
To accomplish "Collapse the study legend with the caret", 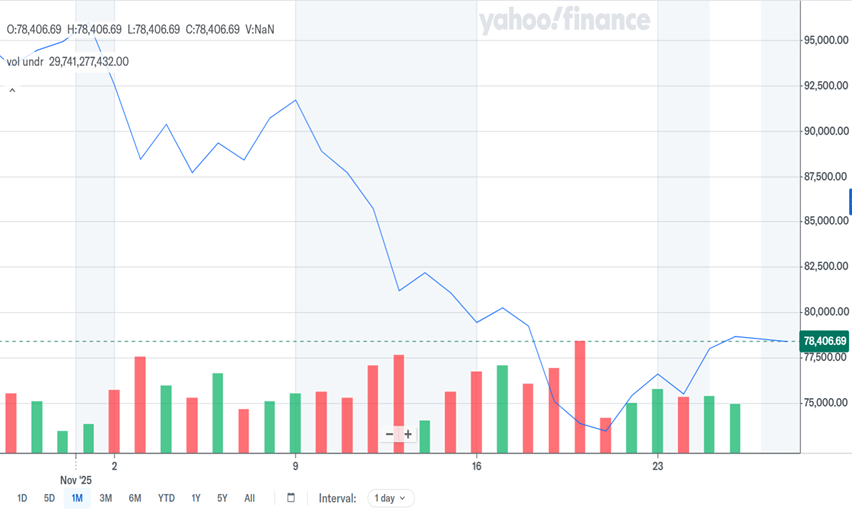I will pos(12,91).
